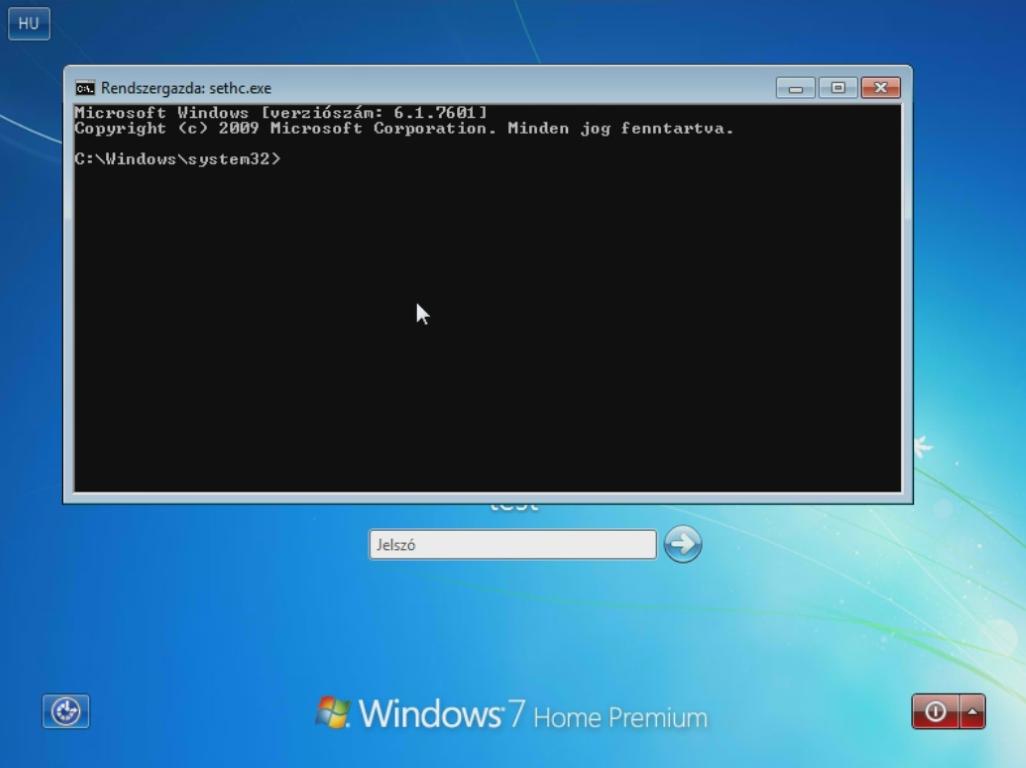
Task: Maximize the command prompt window
Action: point(838,88)
